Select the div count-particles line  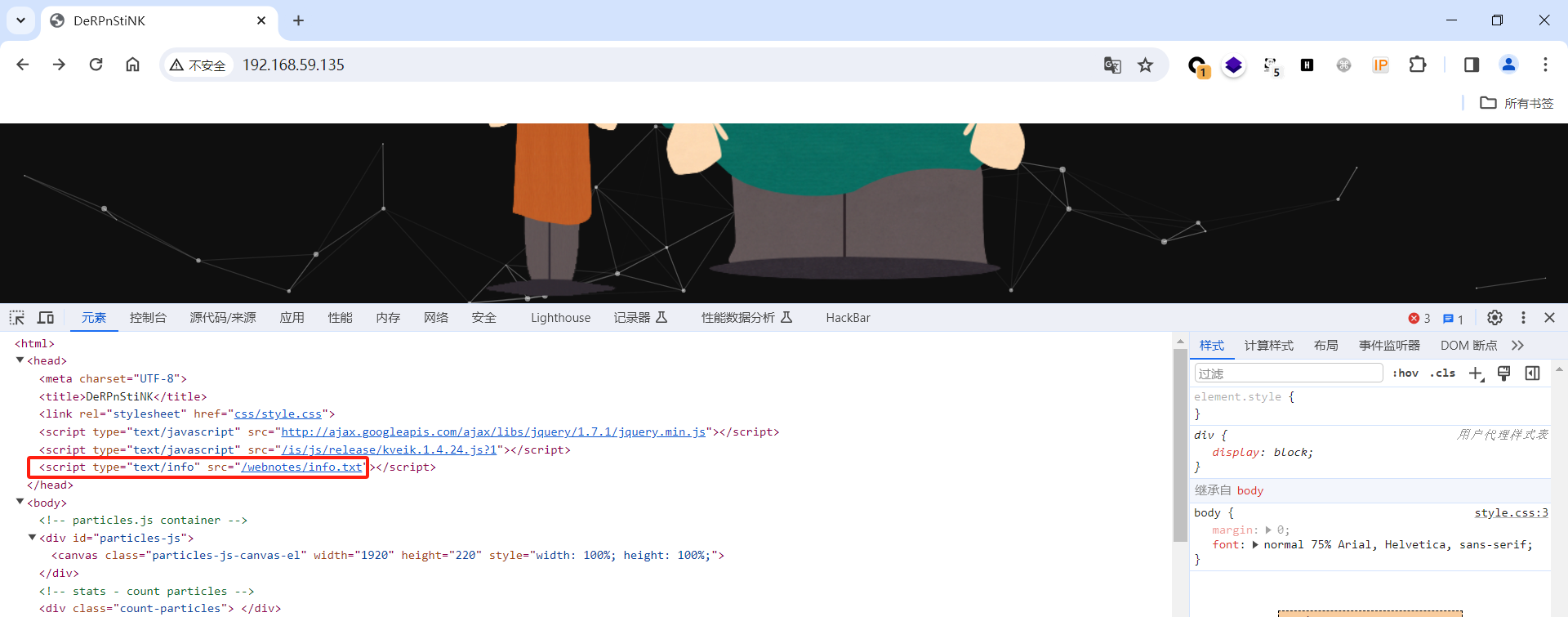tap(160, 609)
